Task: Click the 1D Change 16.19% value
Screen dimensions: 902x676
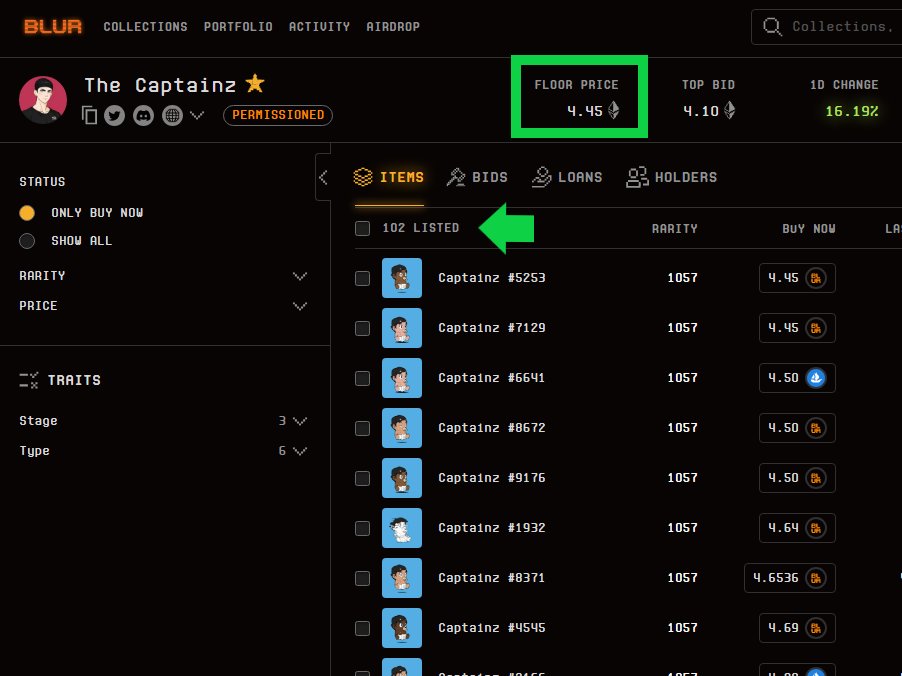Action: click(x=851, y=111)
